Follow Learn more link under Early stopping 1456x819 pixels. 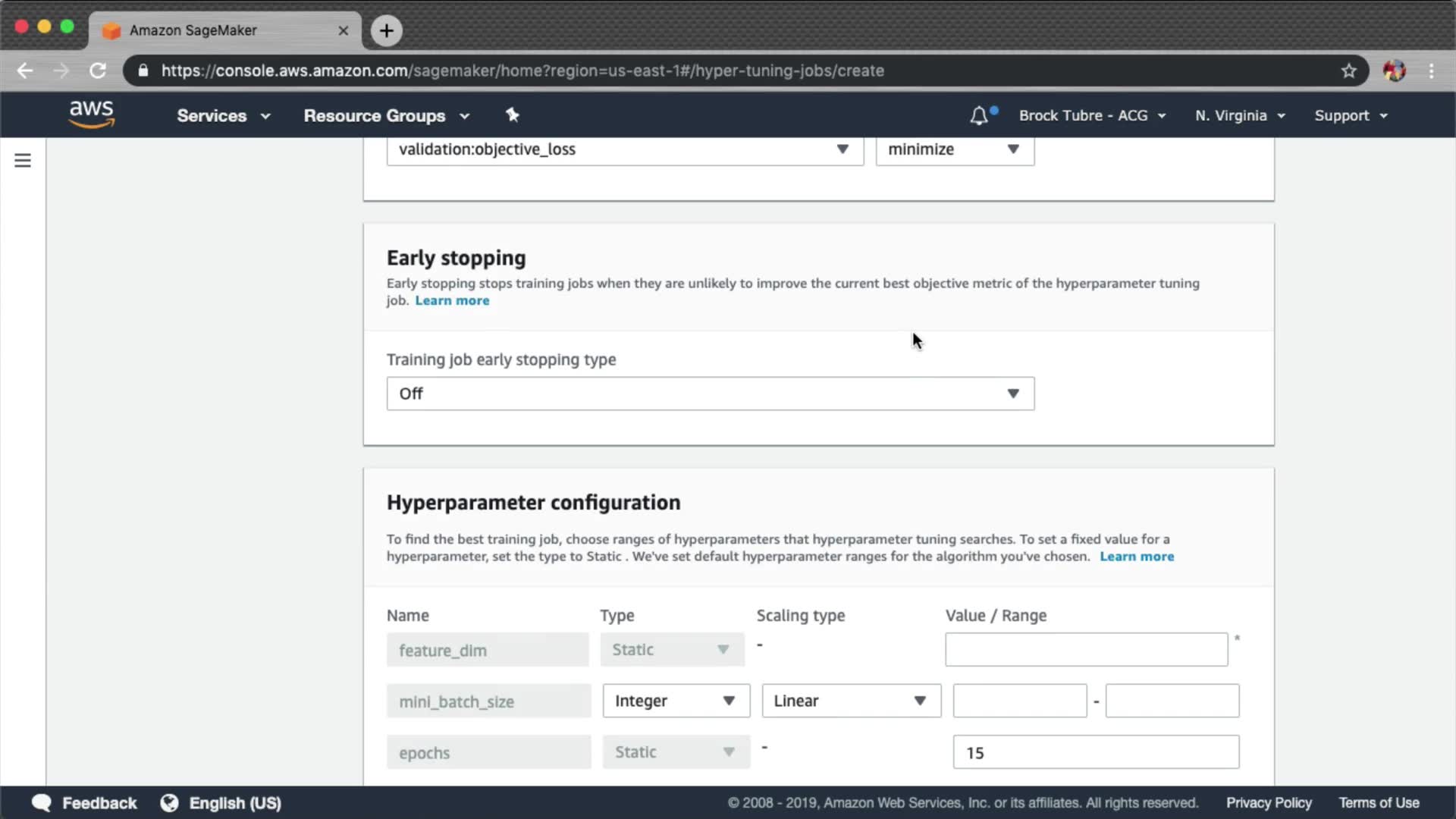[452, 300]
